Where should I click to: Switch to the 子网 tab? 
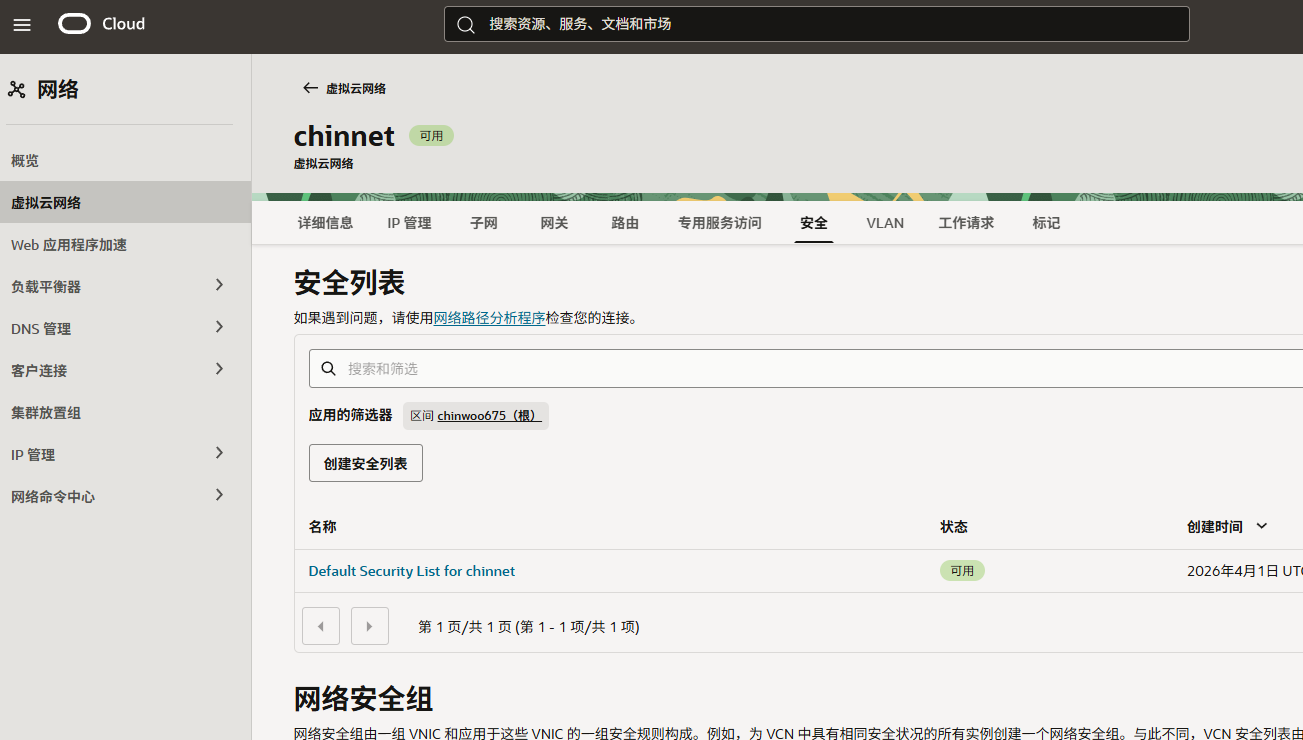point(484,223)
